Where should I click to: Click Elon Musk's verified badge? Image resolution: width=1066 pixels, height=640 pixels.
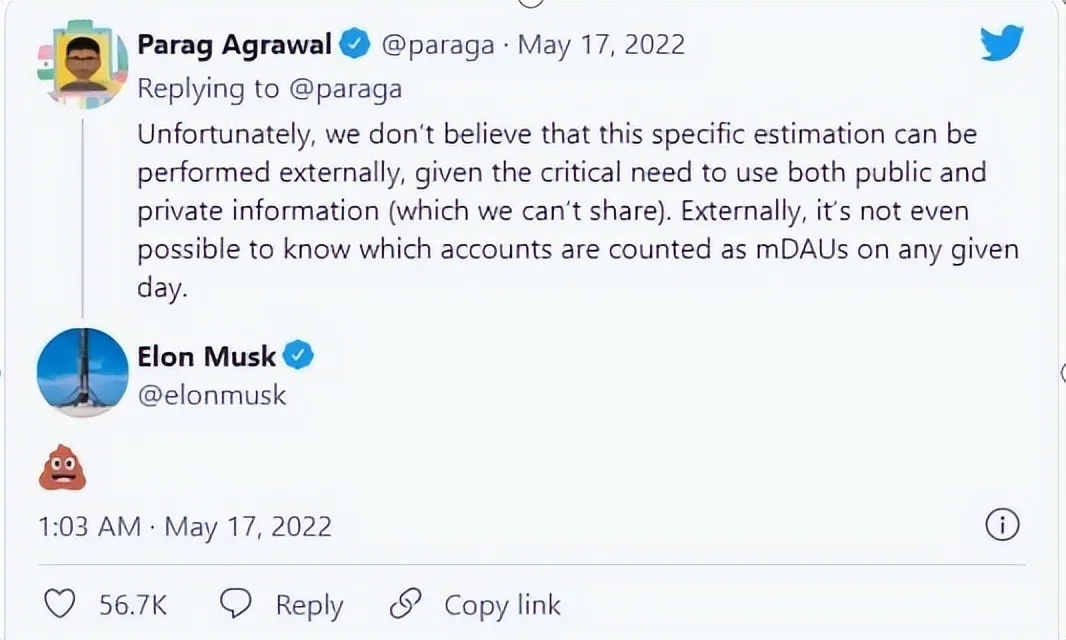(x=298, y=355)
